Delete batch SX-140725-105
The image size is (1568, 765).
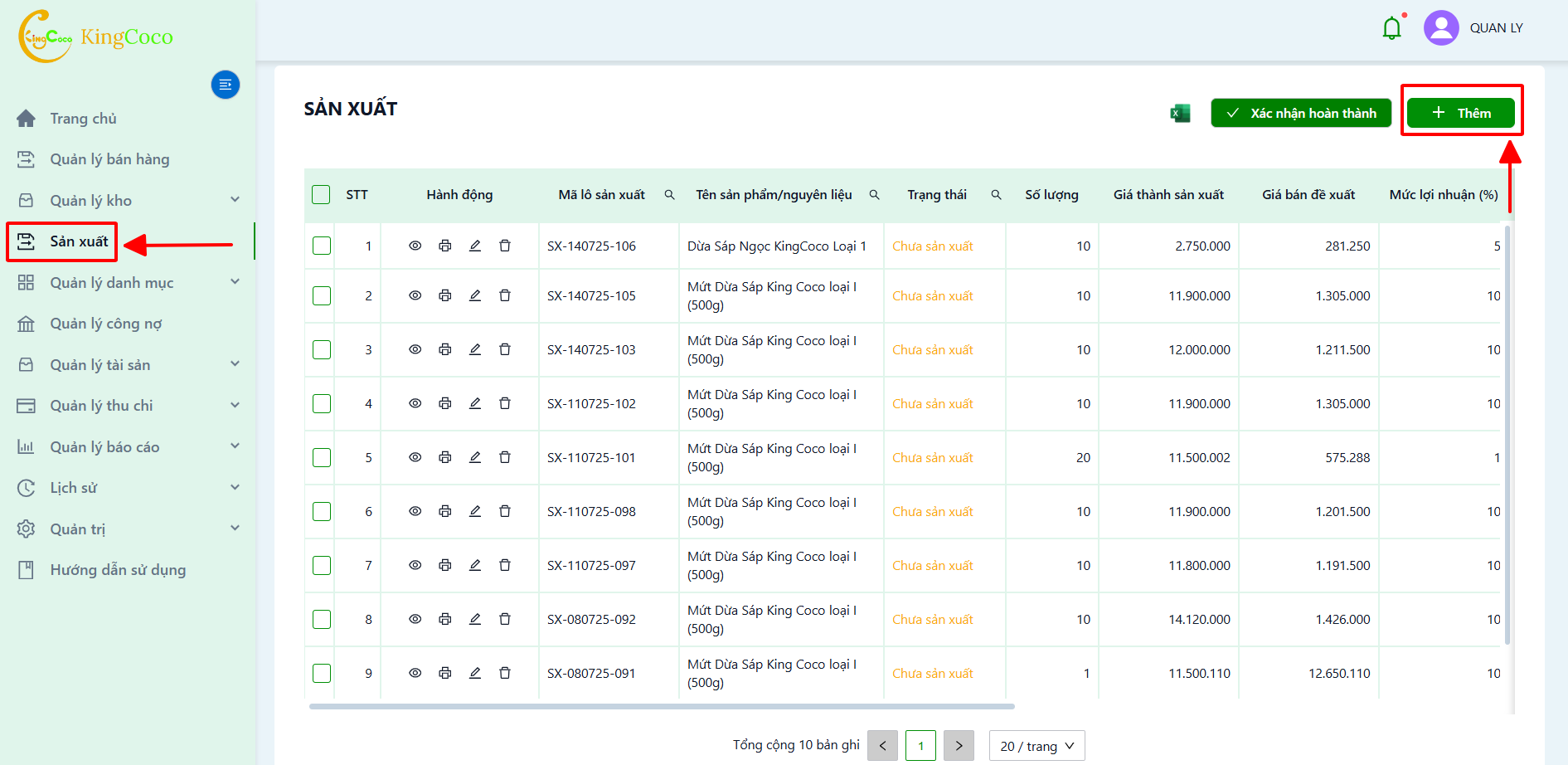pyautogui.click(x=505, y=295)
